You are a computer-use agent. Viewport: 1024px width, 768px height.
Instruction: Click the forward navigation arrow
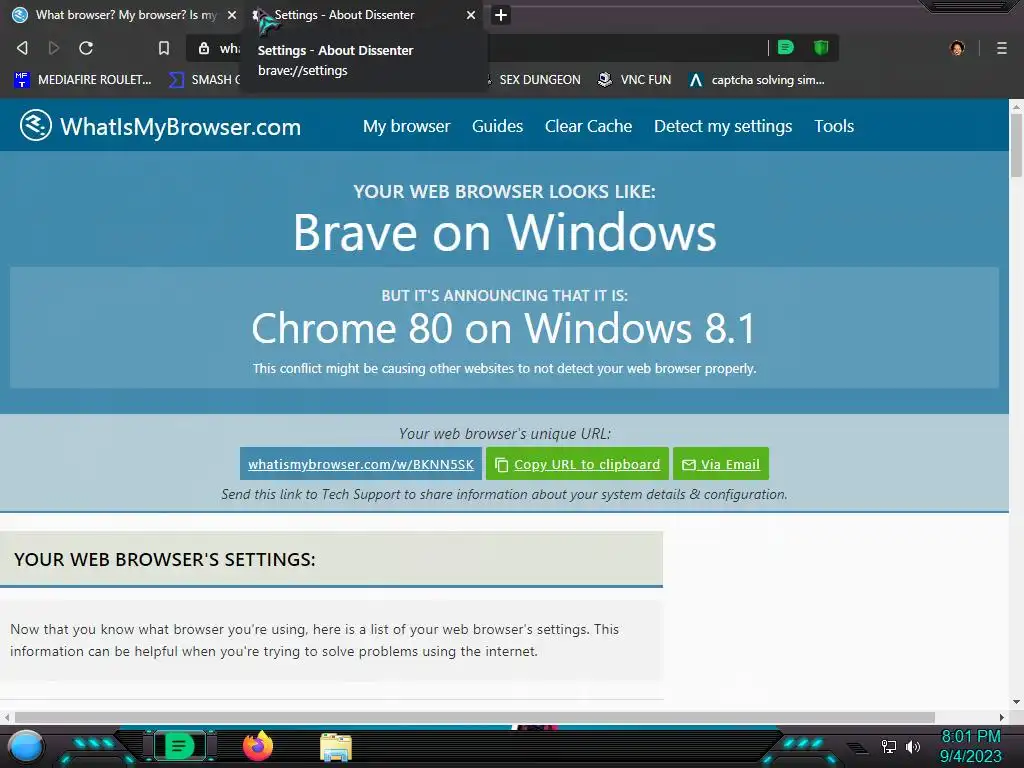(54, 48)
